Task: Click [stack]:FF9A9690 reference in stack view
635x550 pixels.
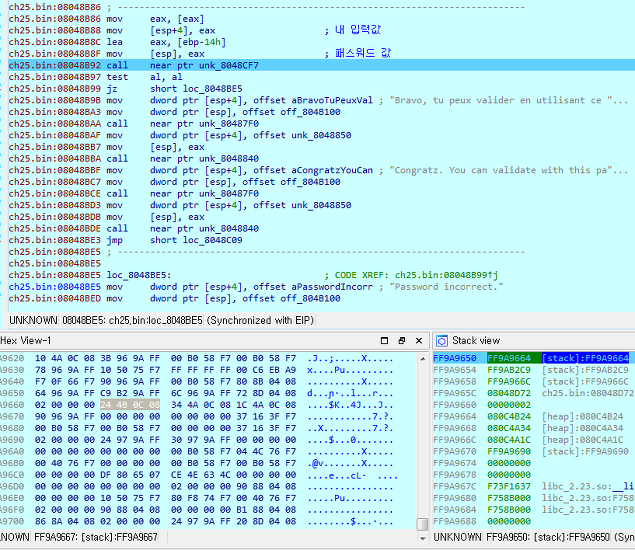Action: coord(585,451)
